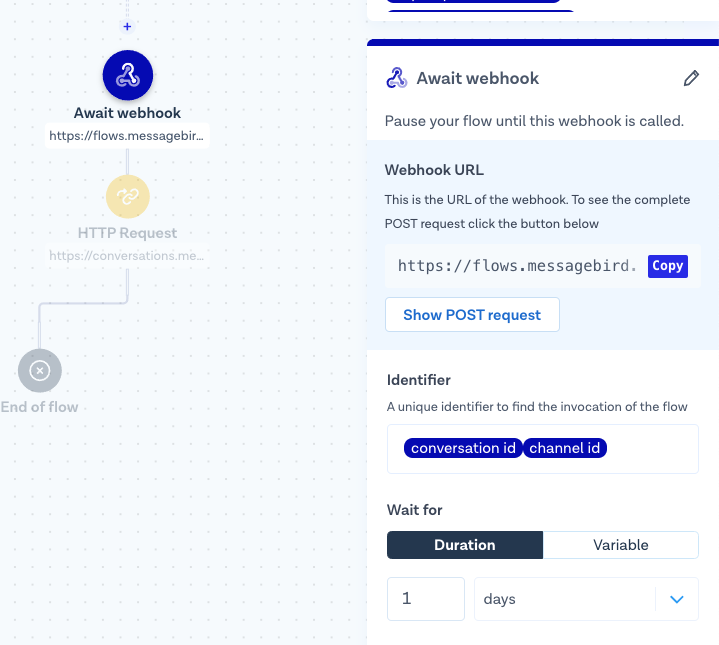Edit the Await webhook name with pencil
This screenshot has width=719, height=645.
(691, 78)
